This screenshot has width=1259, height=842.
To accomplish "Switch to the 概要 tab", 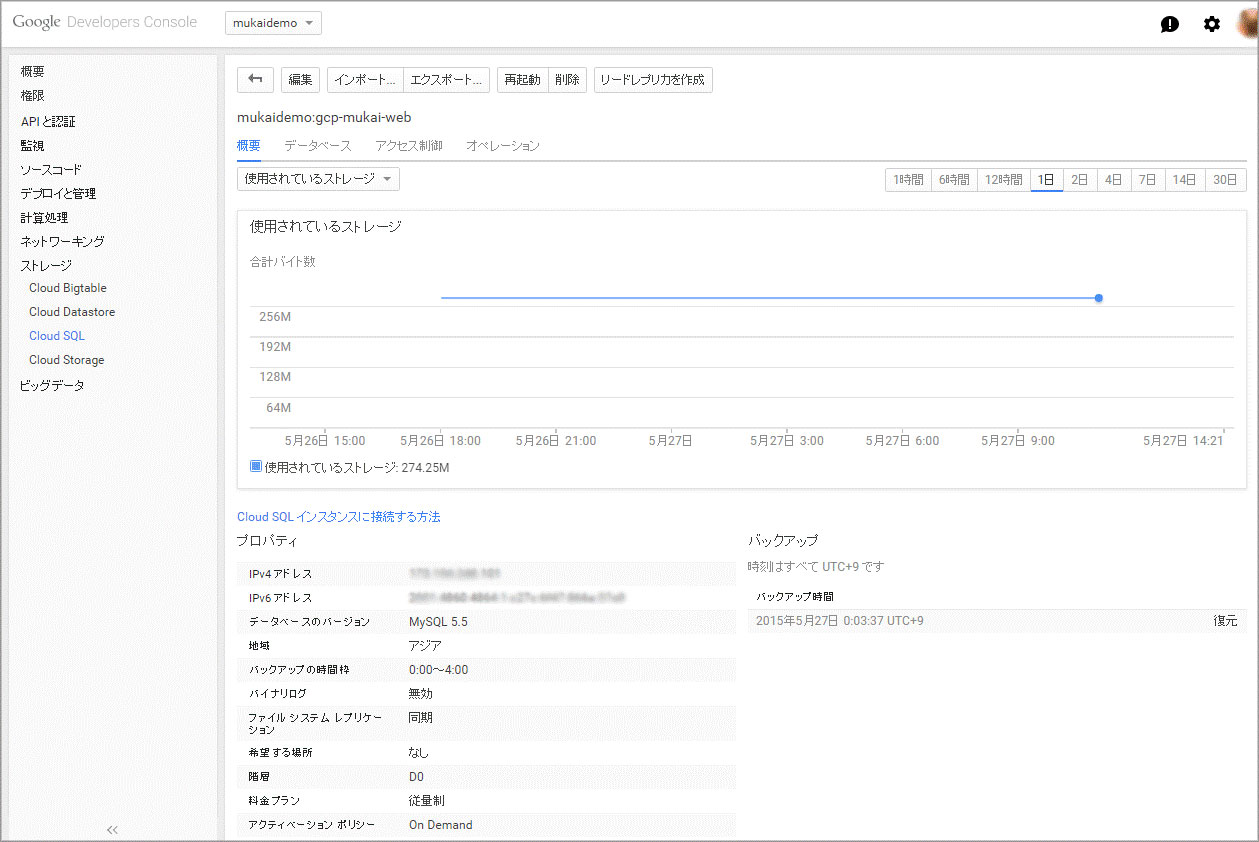I will (249, 146).
